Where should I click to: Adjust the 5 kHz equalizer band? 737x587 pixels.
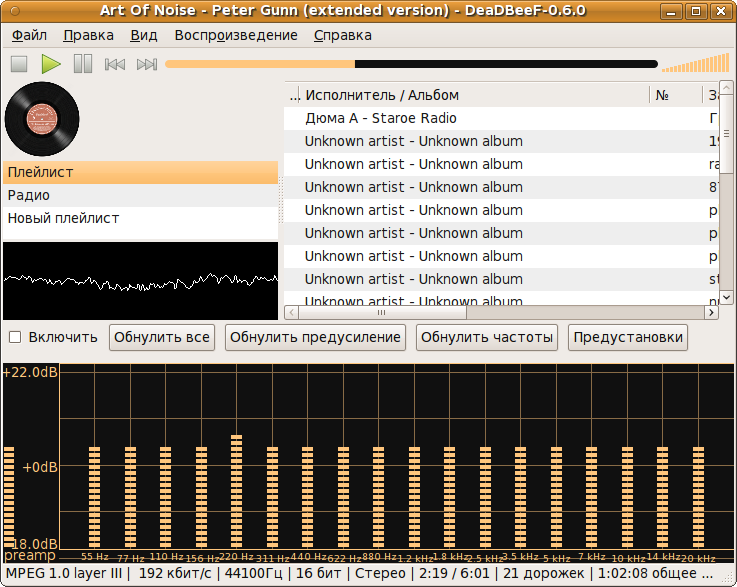tap(556, 497)
